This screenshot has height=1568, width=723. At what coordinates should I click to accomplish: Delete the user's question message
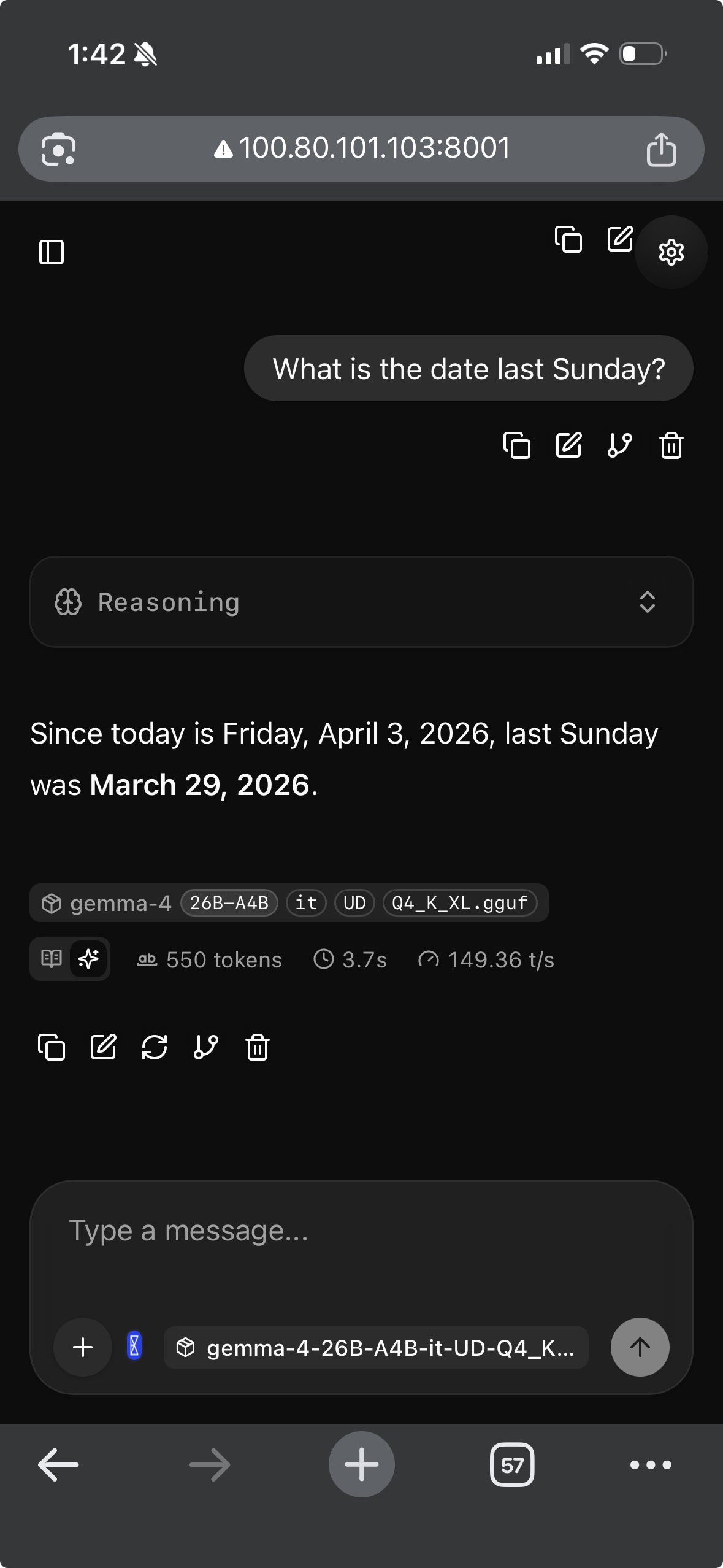click(x=671, y=445)
